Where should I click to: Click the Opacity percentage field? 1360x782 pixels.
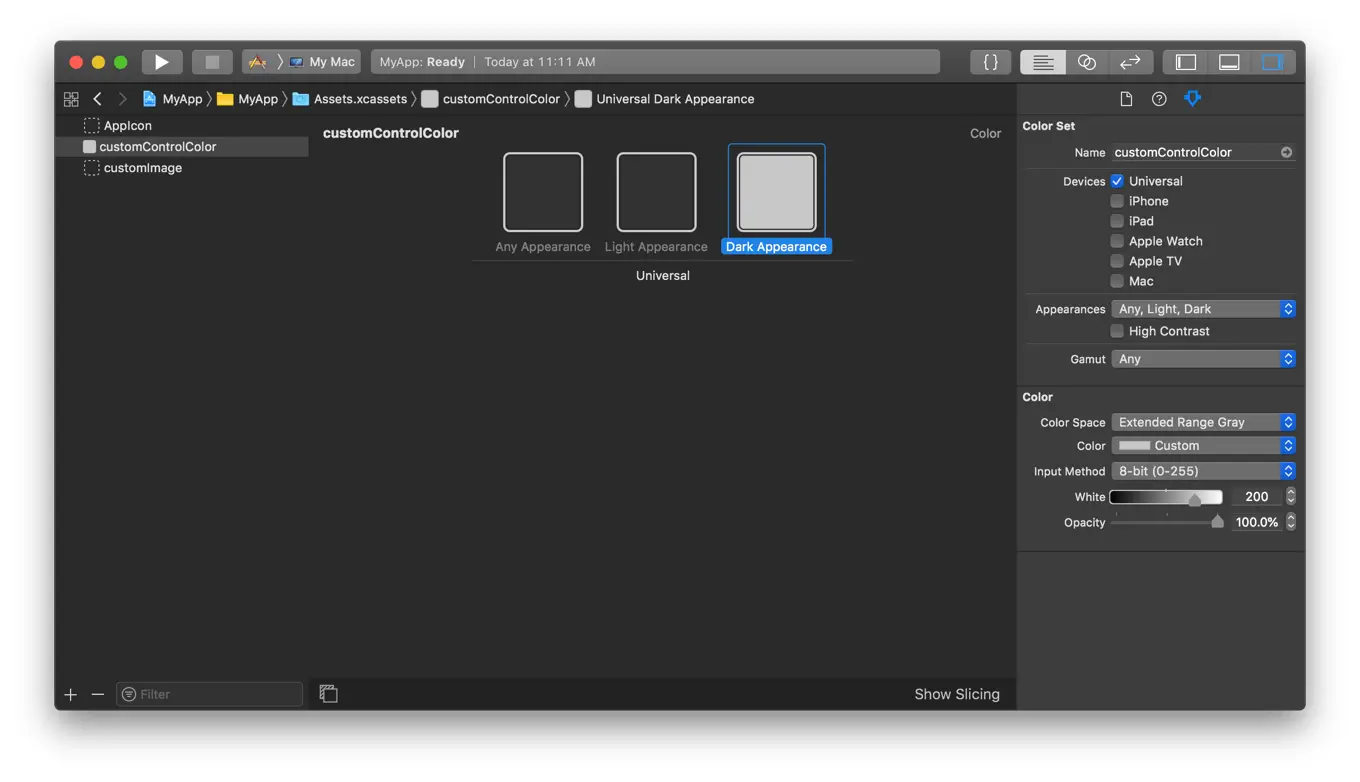click(x=1257, y=522)
